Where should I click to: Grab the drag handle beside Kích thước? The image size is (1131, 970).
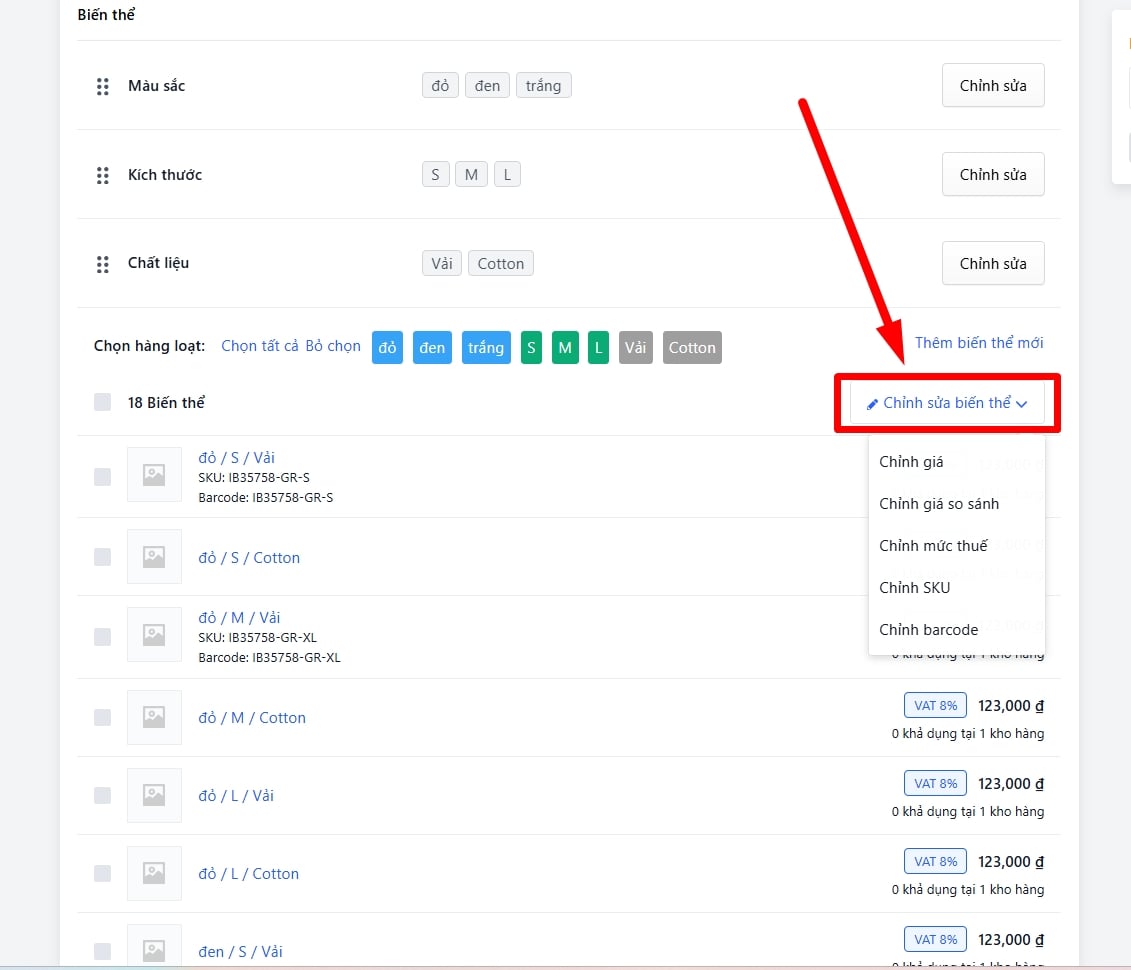102,176
